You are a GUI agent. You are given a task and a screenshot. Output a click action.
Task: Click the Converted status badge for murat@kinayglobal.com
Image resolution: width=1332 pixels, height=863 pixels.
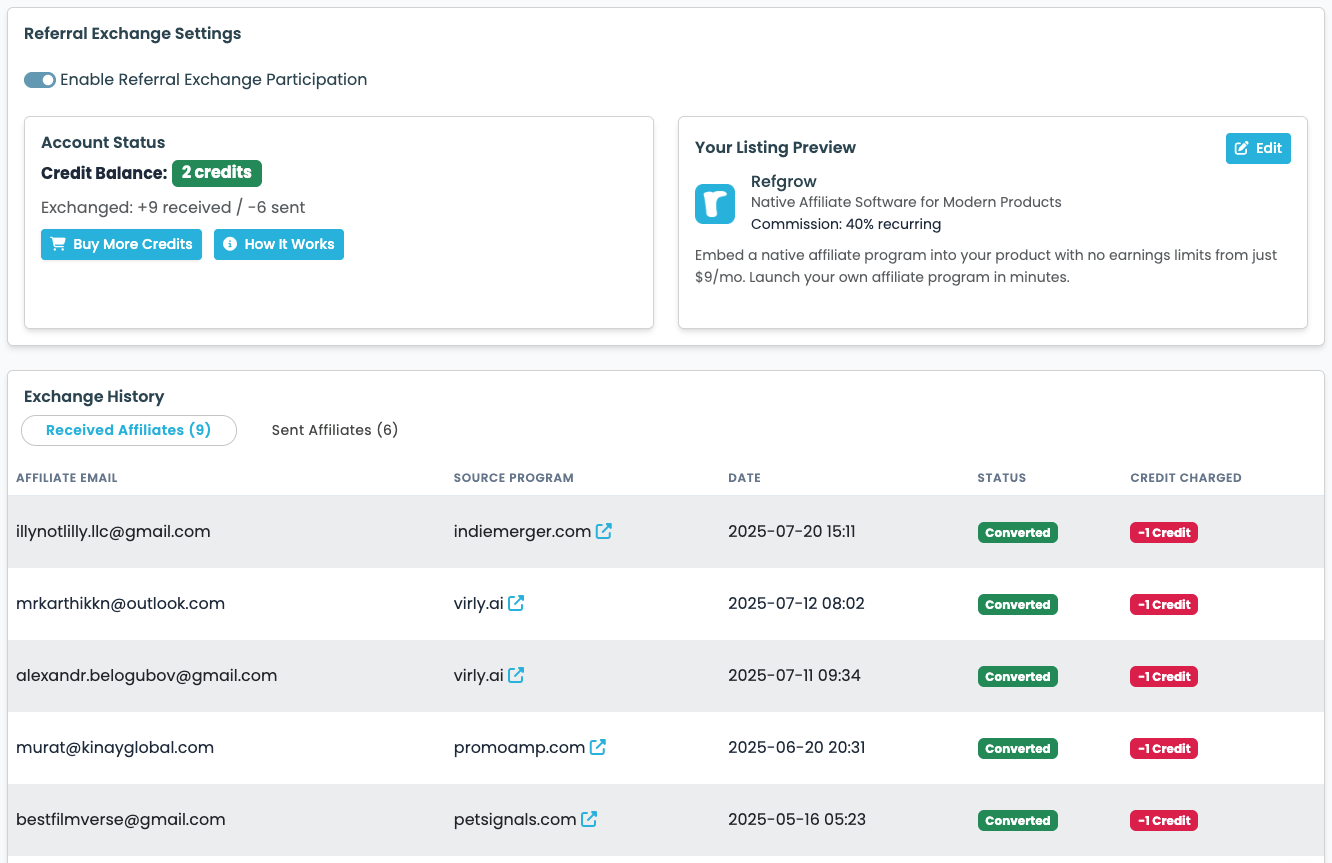[1017, 748]
